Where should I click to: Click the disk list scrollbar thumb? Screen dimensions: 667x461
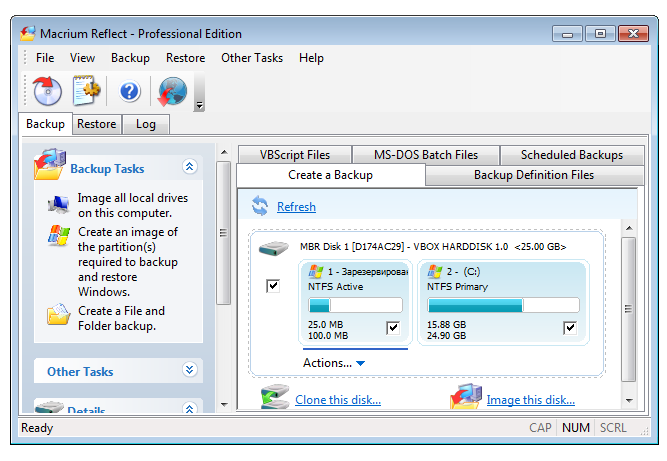pos(629,309)
